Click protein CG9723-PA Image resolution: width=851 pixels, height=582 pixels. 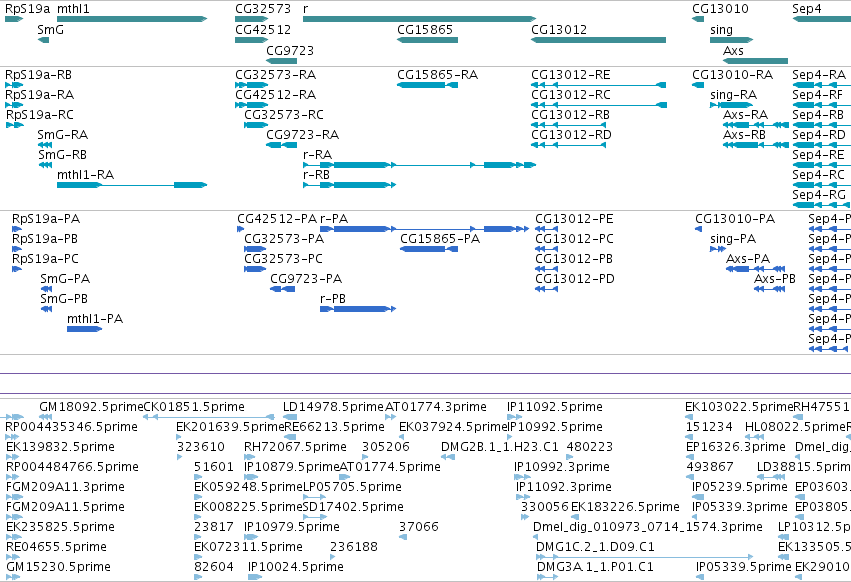[x=306, y=279]
